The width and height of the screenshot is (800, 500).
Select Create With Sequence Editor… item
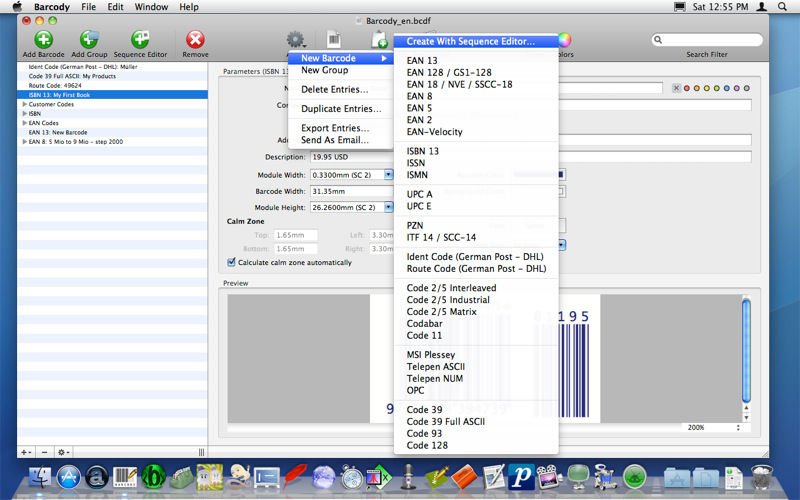(x=476, y=41)
